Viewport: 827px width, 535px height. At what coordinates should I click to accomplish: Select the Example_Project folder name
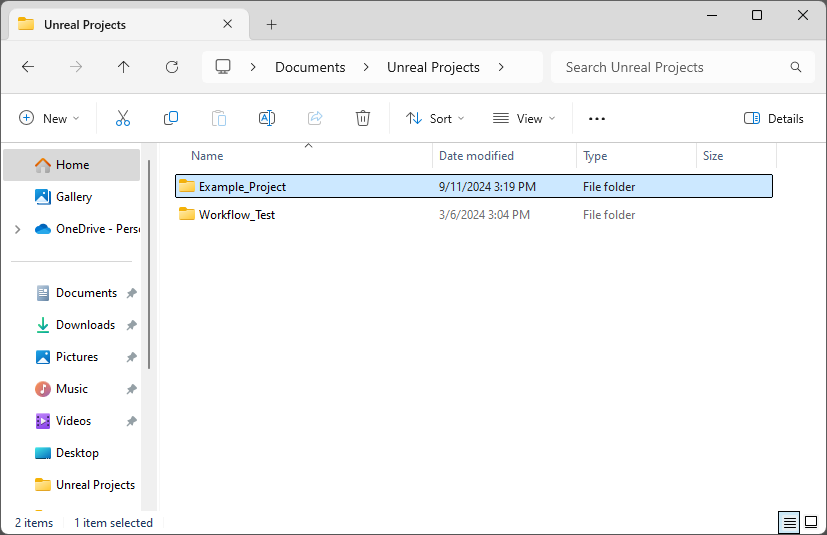coord(242,187)
